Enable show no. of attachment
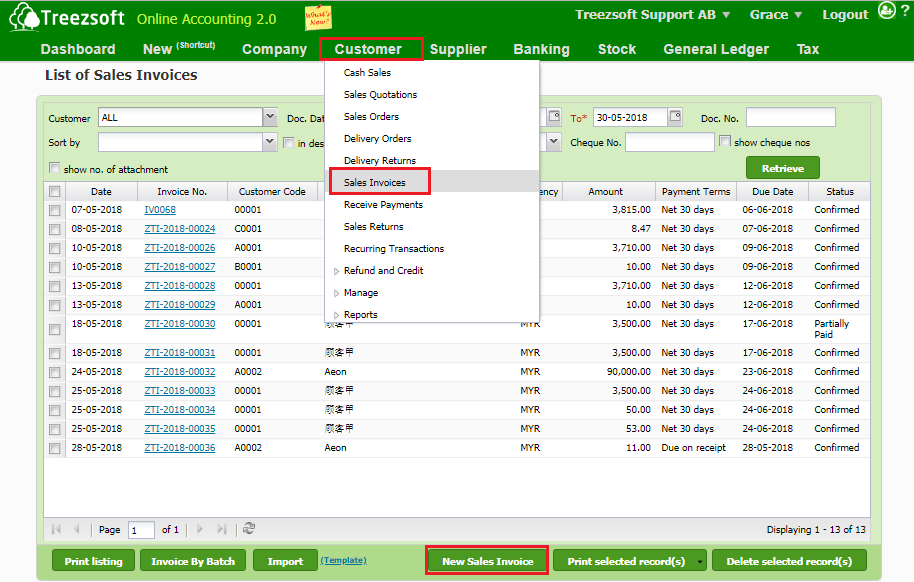Image resolution: width=914 pixels, height=582 pixels. (x=55, y=169)
